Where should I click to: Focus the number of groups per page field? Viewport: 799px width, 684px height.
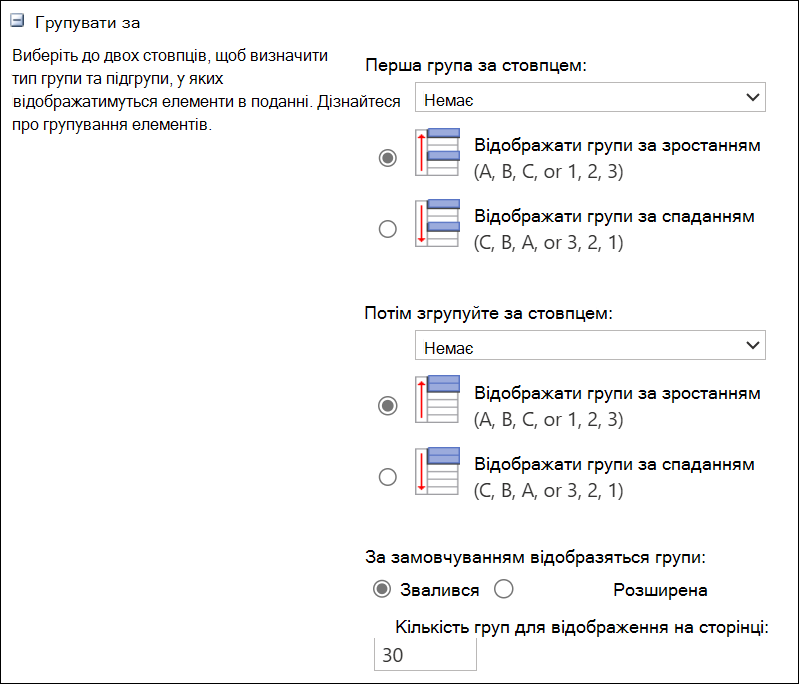coord(425,654)
